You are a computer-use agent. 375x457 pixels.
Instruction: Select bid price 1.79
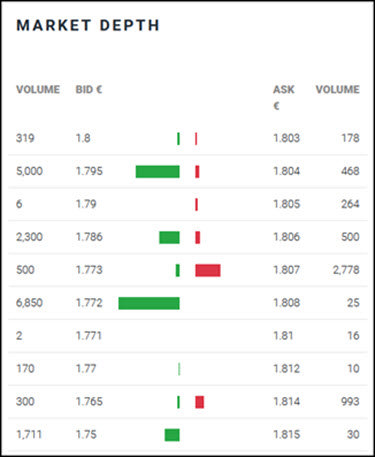86,204
